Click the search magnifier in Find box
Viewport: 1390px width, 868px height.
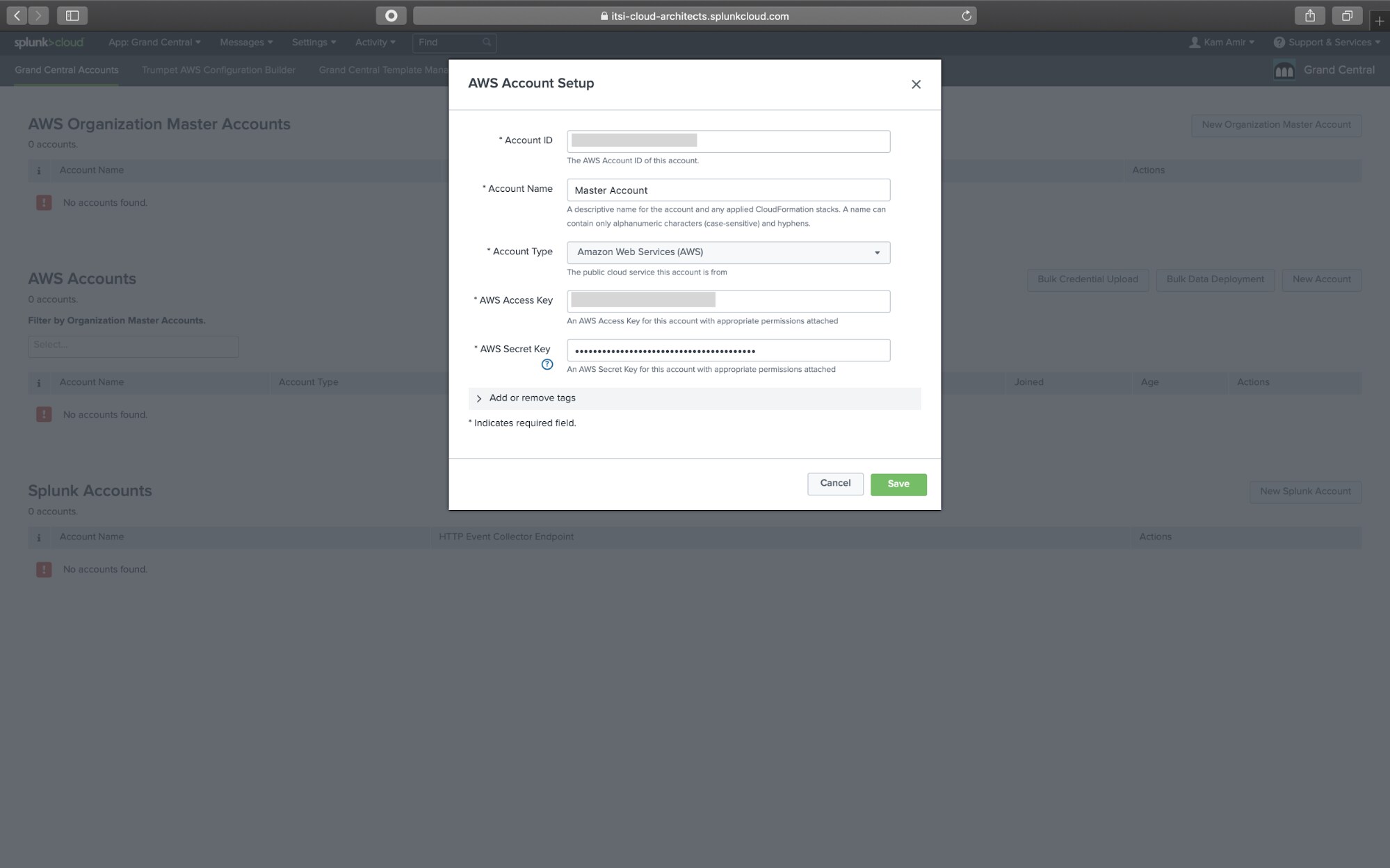tap(487, 42)
